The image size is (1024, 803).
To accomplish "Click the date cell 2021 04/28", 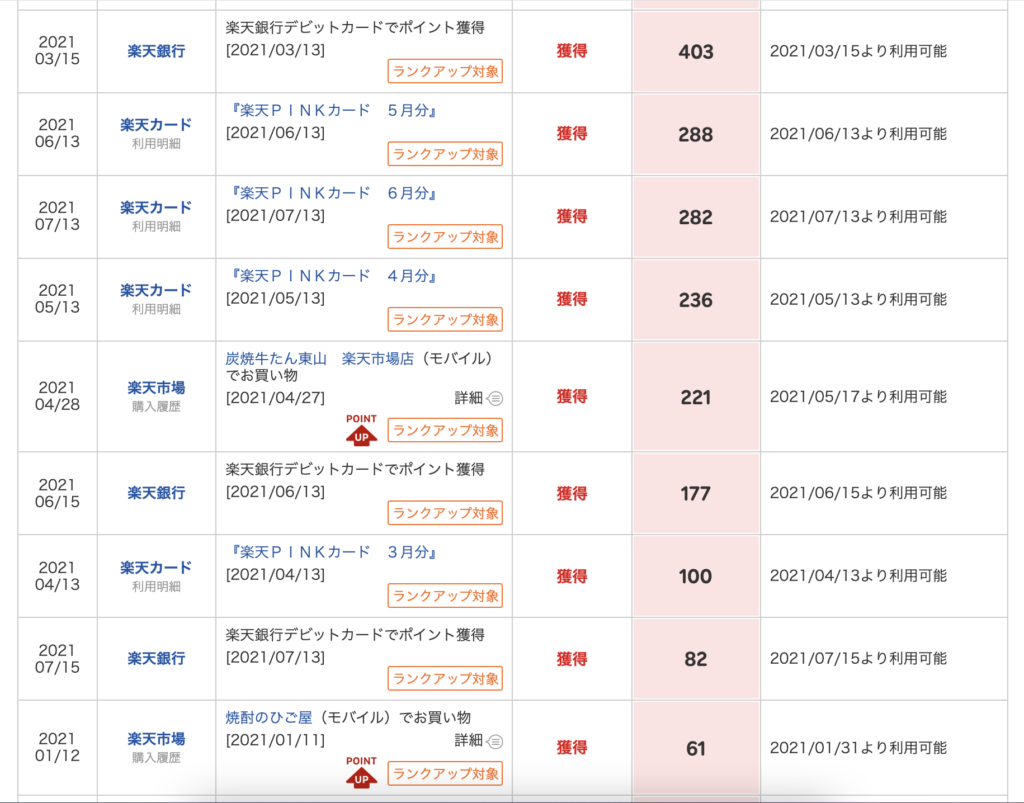I will point(57,396).
